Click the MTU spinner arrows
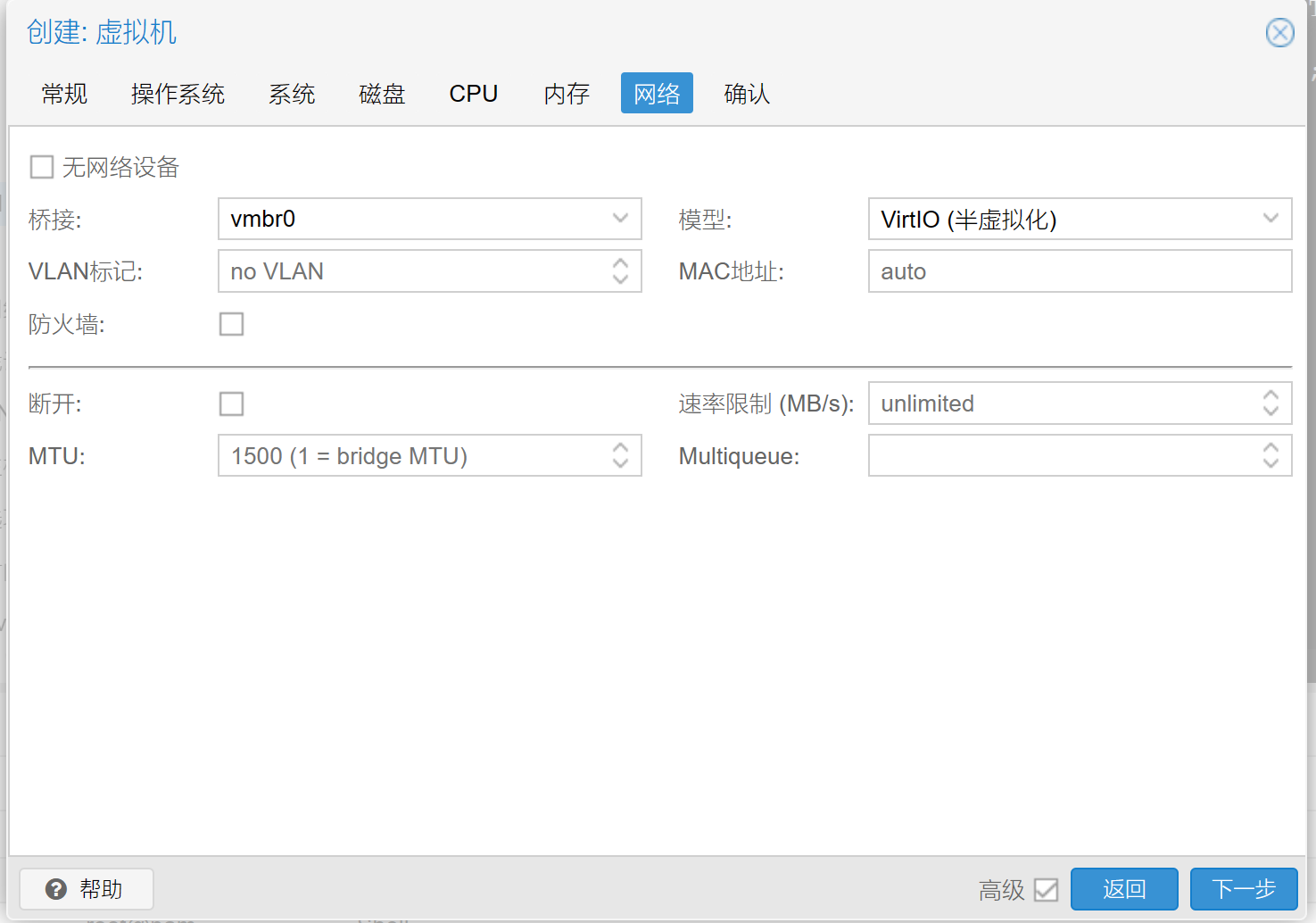This screenshot has width=1316, height=923. 620,456
